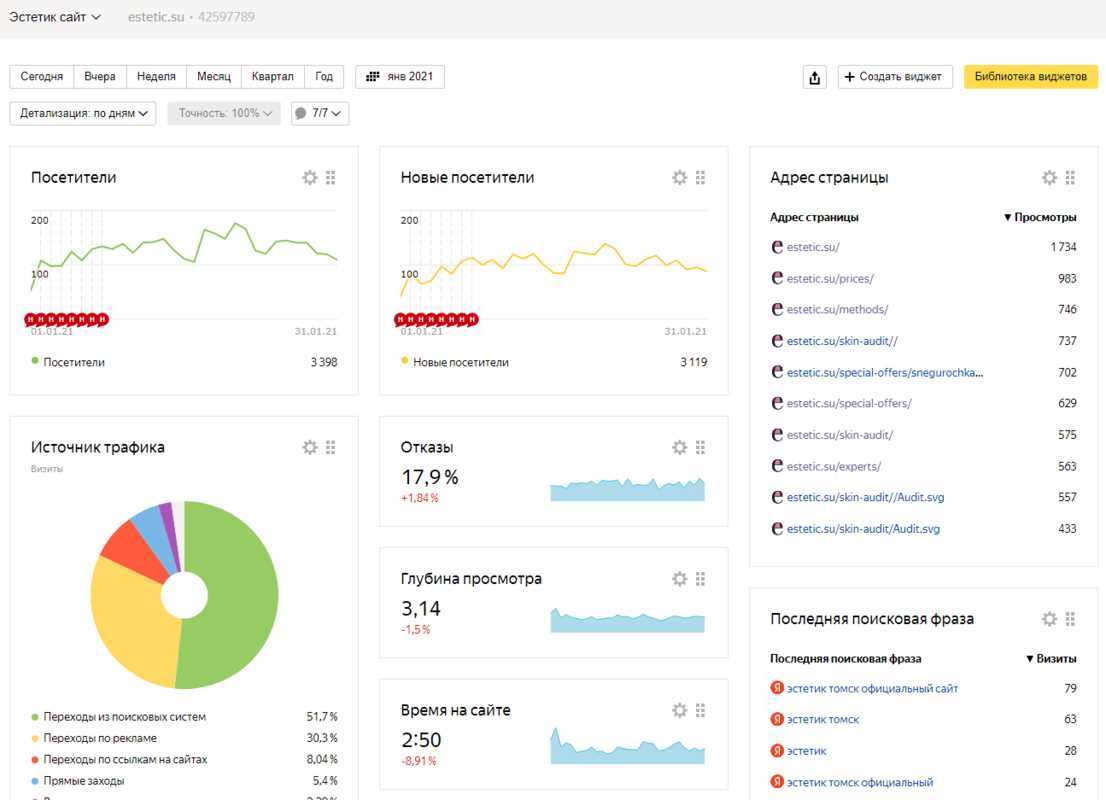Click yellow pie segment for ad traffic
Viewport: 1106px width, 800px height.
coord(130,624)
